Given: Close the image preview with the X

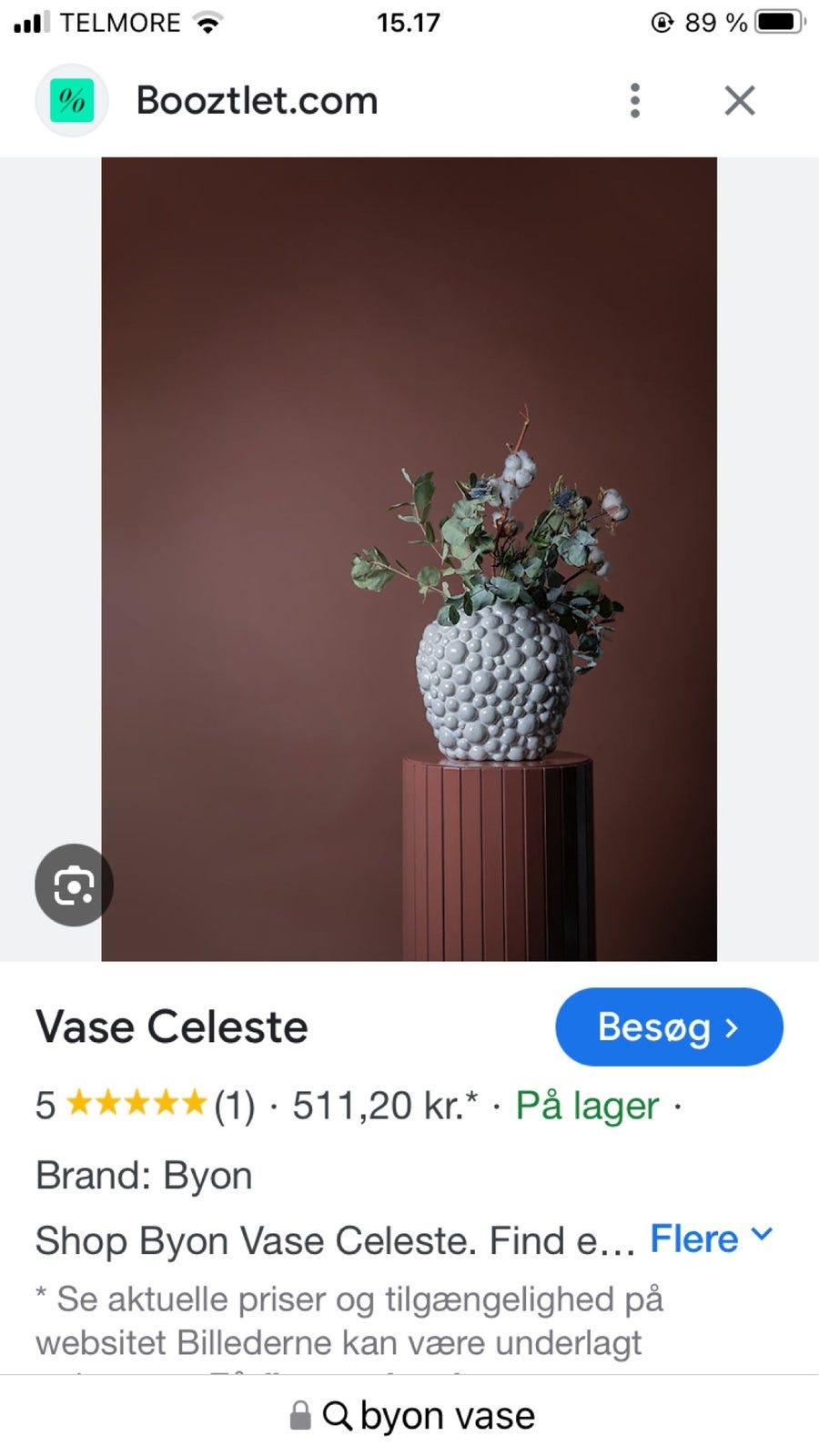Looking at the screenshot, I should tap(740, 100).
